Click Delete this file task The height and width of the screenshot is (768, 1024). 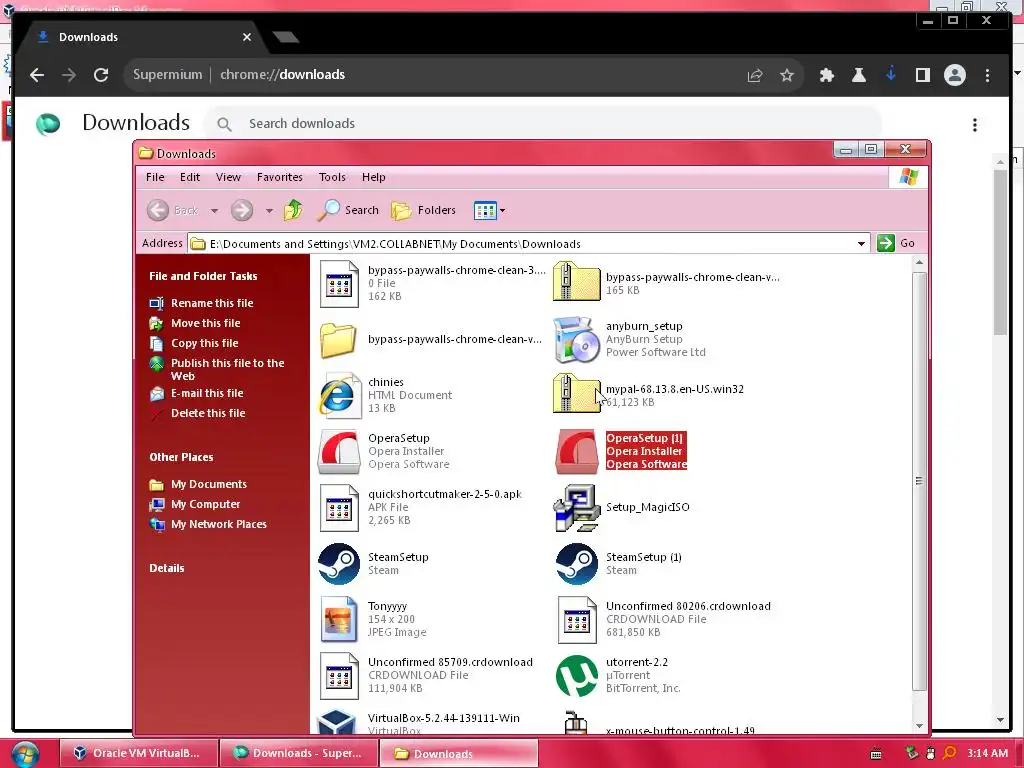pyautogui.click(x=208, y=413)
